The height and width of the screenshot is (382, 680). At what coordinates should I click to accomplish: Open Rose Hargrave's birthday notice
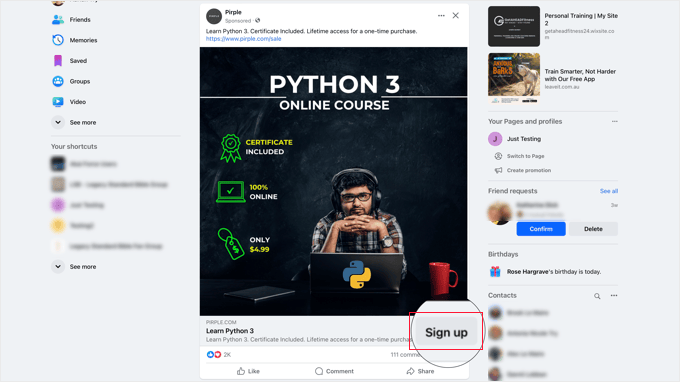[x=554, y=271]
